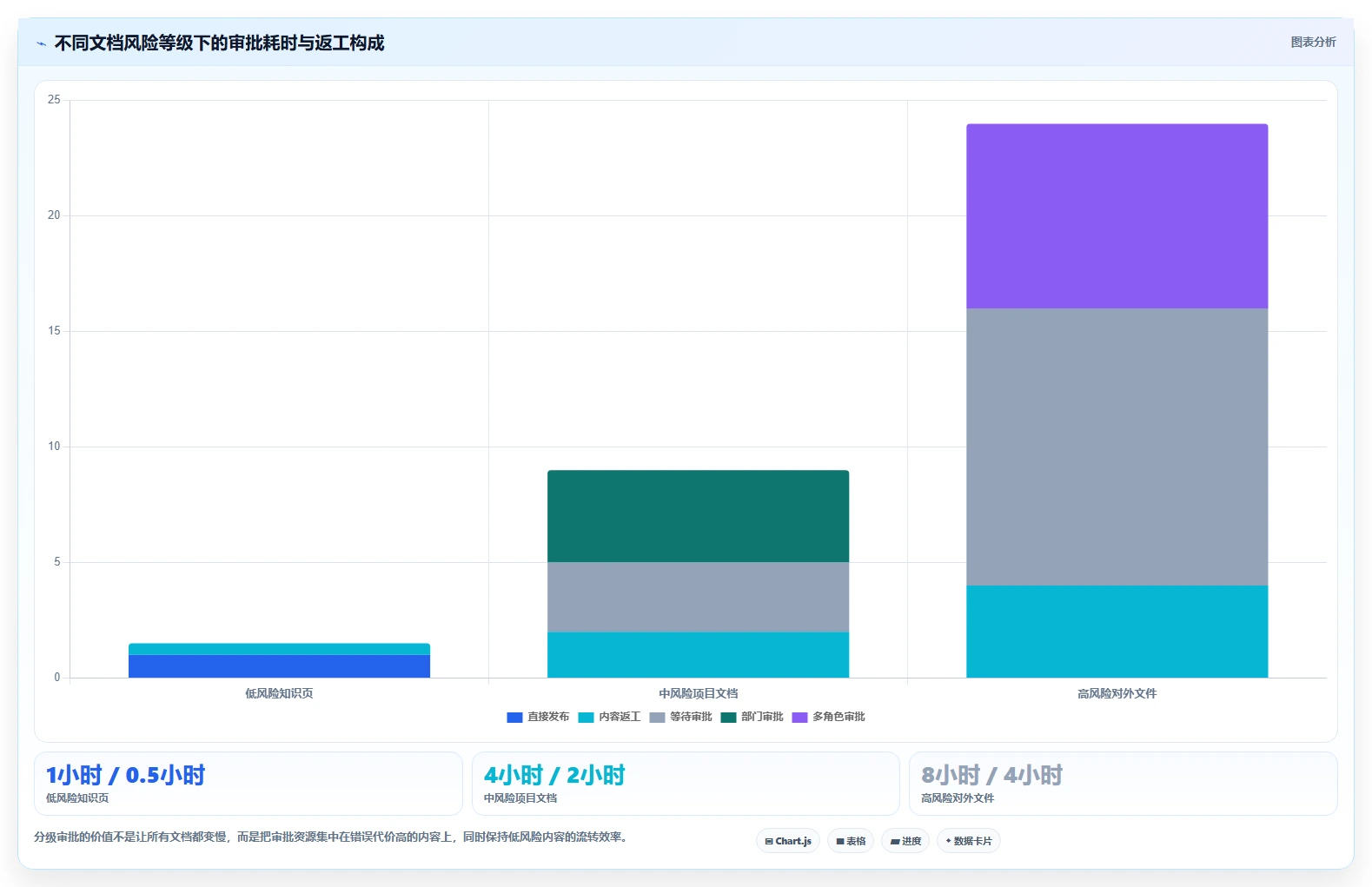Click the y-axis value 5
Viewport: 1372px width, 887px height.
pyautogui.click(x=57, y=562)
